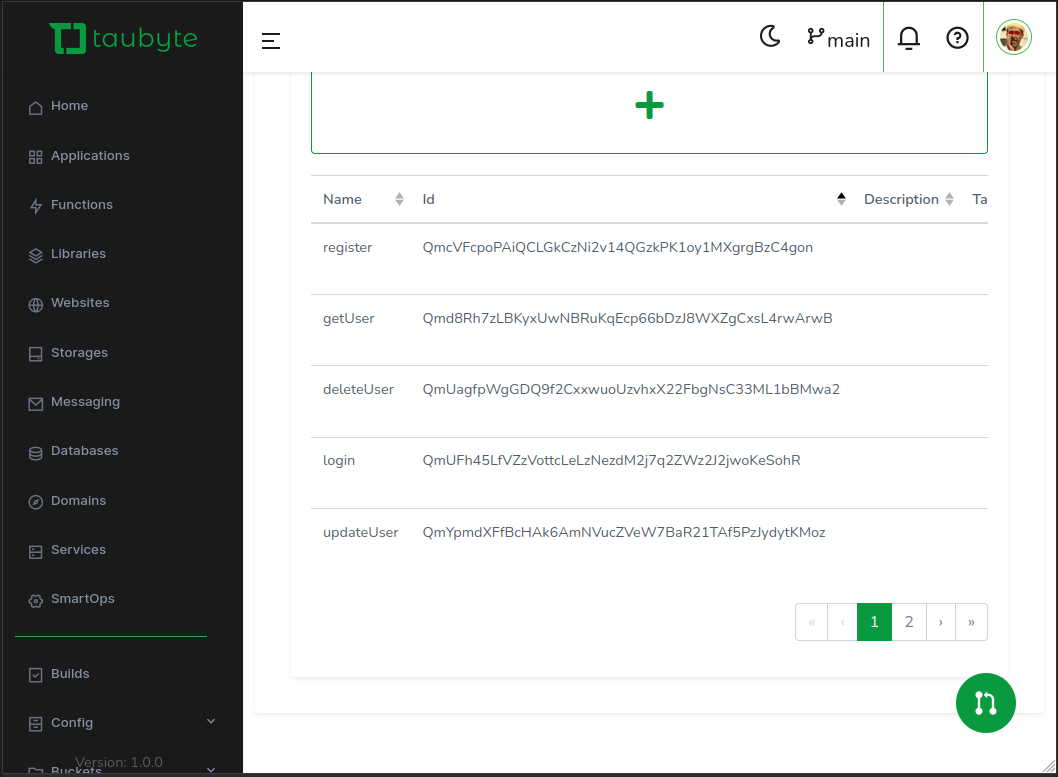Expand the Config section chevron
1058x777 pixels.
pyautogui.click(x=211, y=721)
